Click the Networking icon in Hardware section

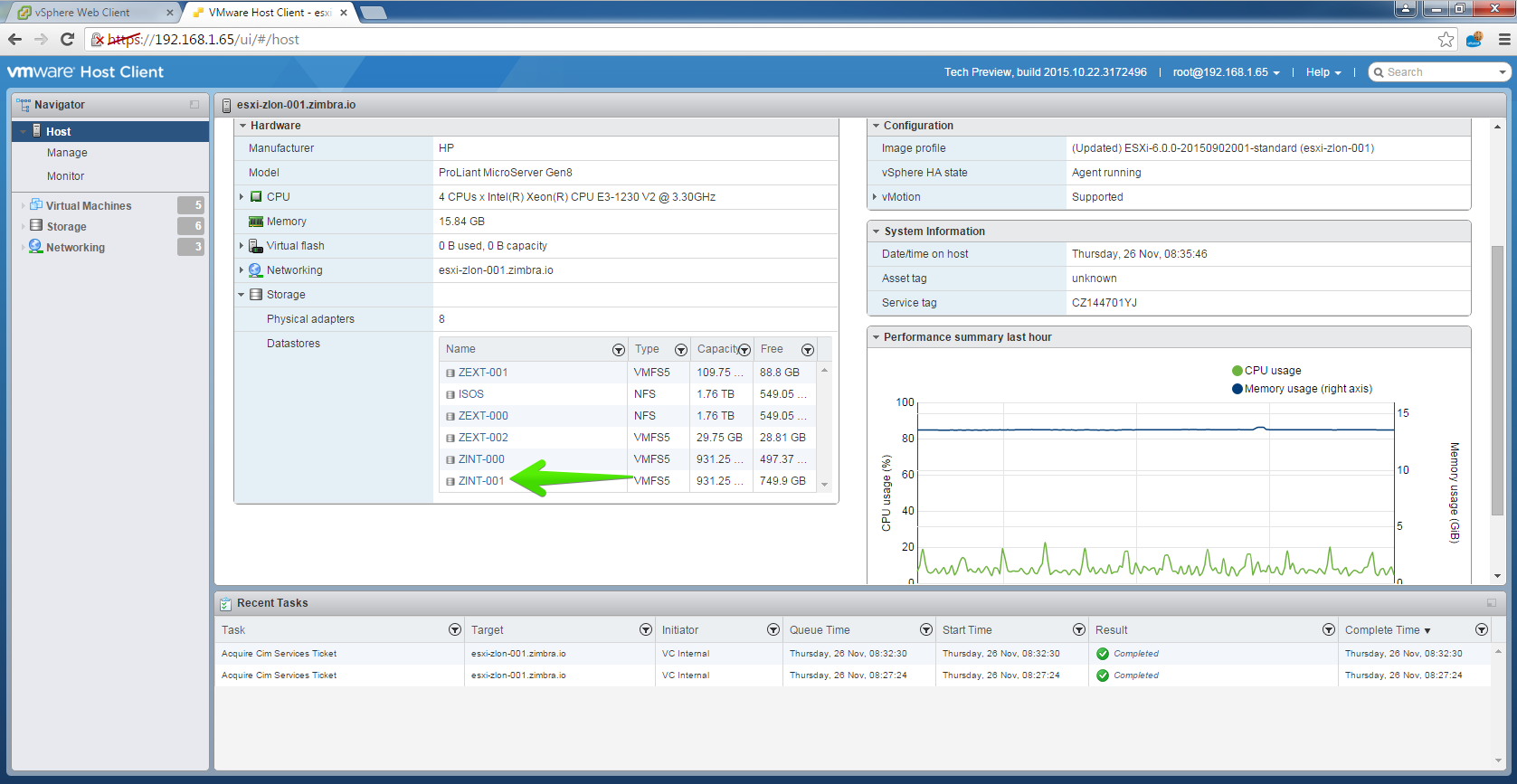pyautogui.click(x=256, y=270)
